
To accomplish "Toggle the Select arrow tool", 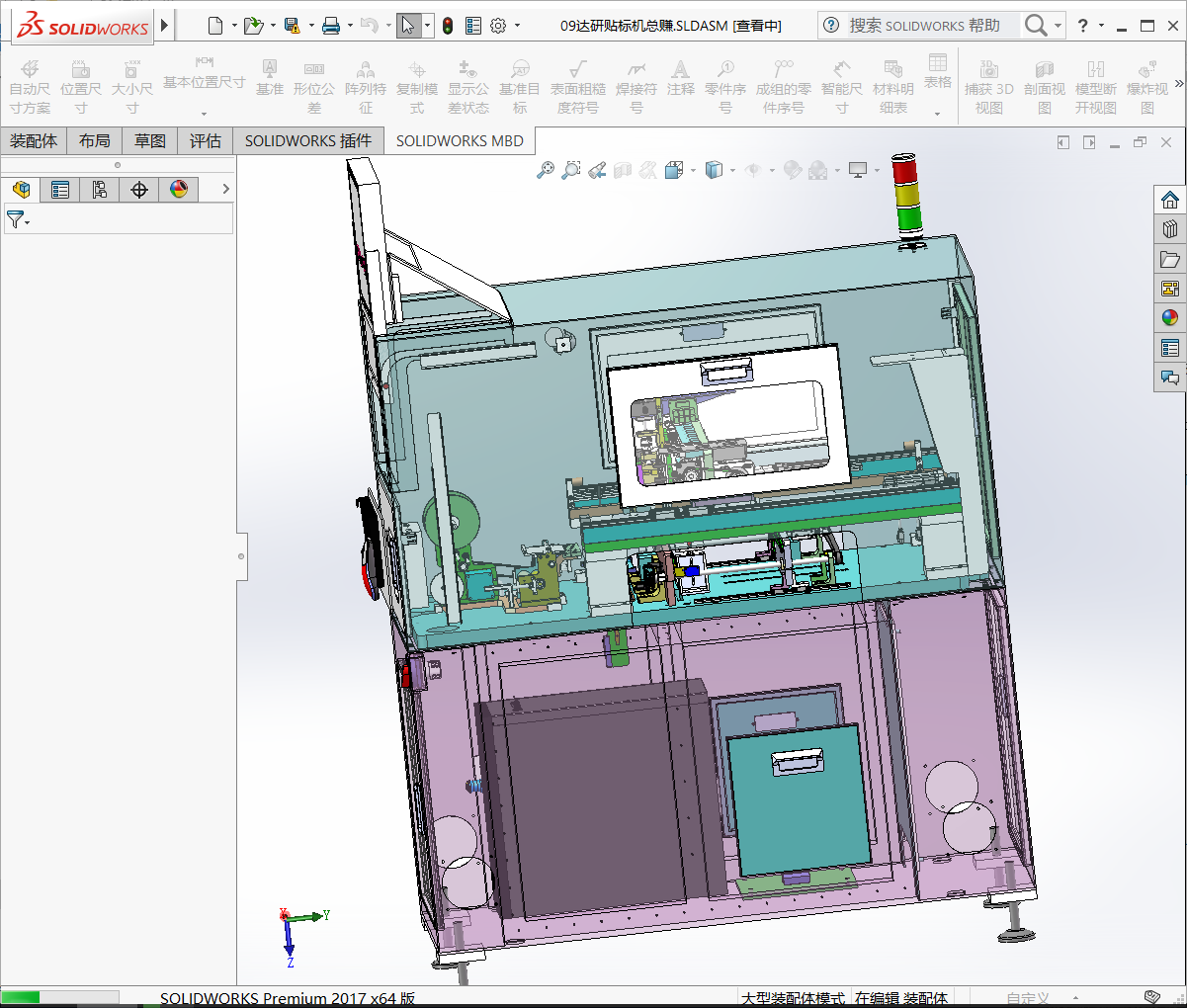I will (x=408, y=26).
